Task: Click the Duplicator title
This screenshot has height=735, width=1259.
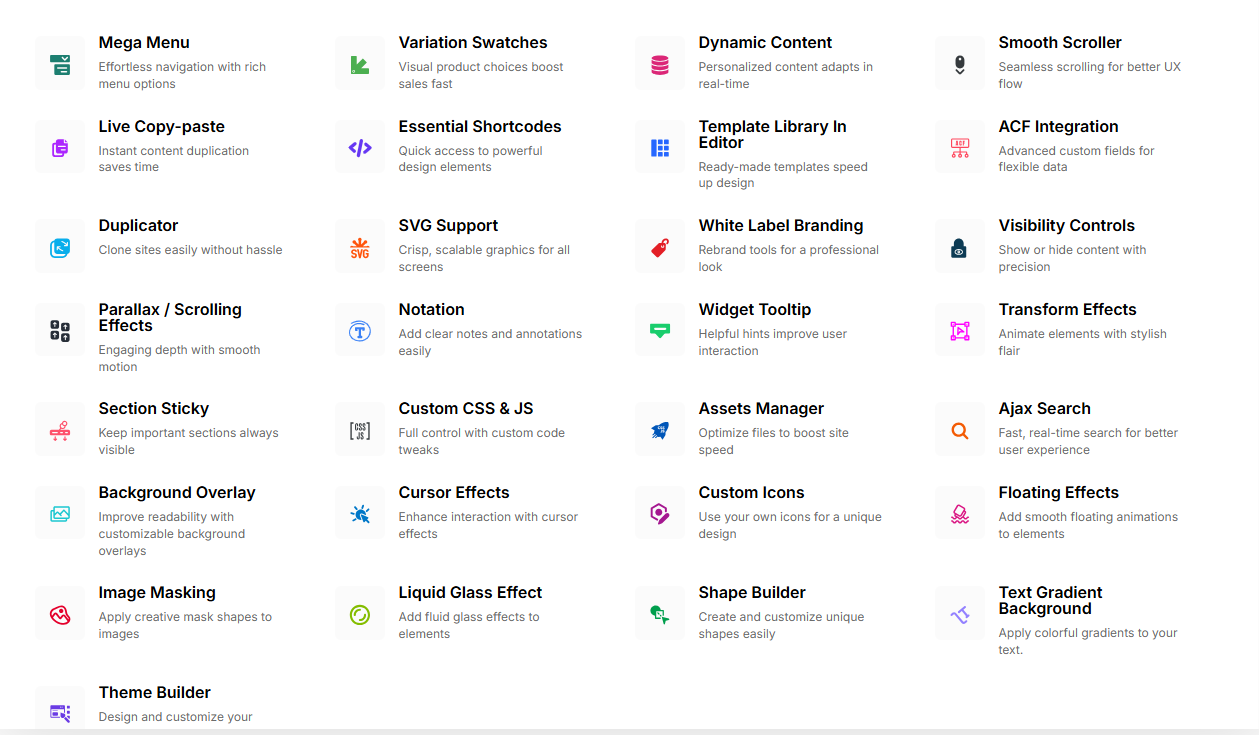Action: coord(139,226)
